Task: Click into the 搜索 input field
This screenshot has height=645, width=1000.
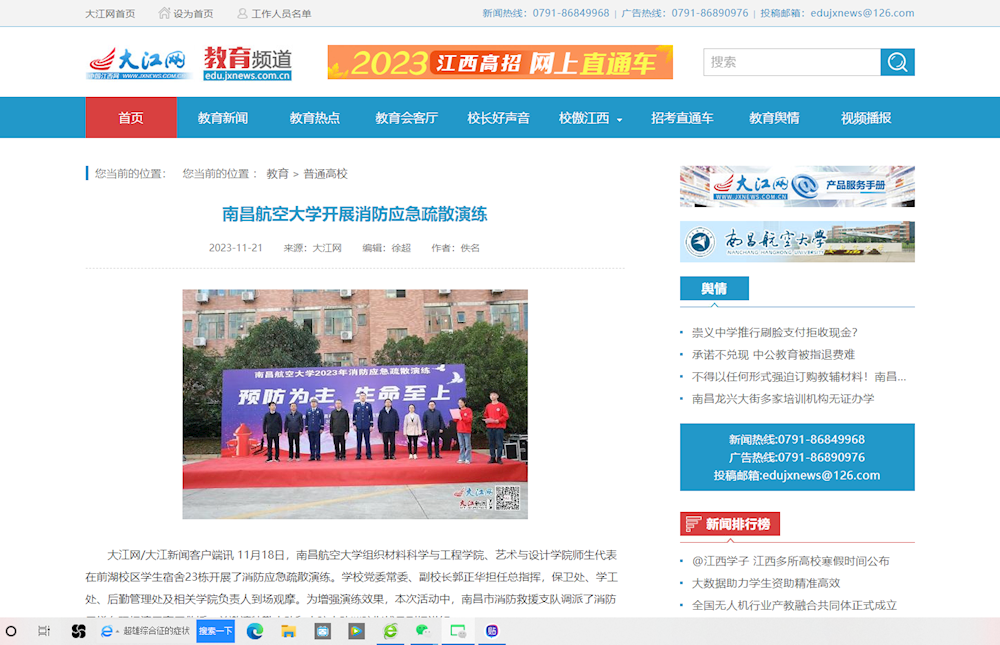Action: pos(790,62)
